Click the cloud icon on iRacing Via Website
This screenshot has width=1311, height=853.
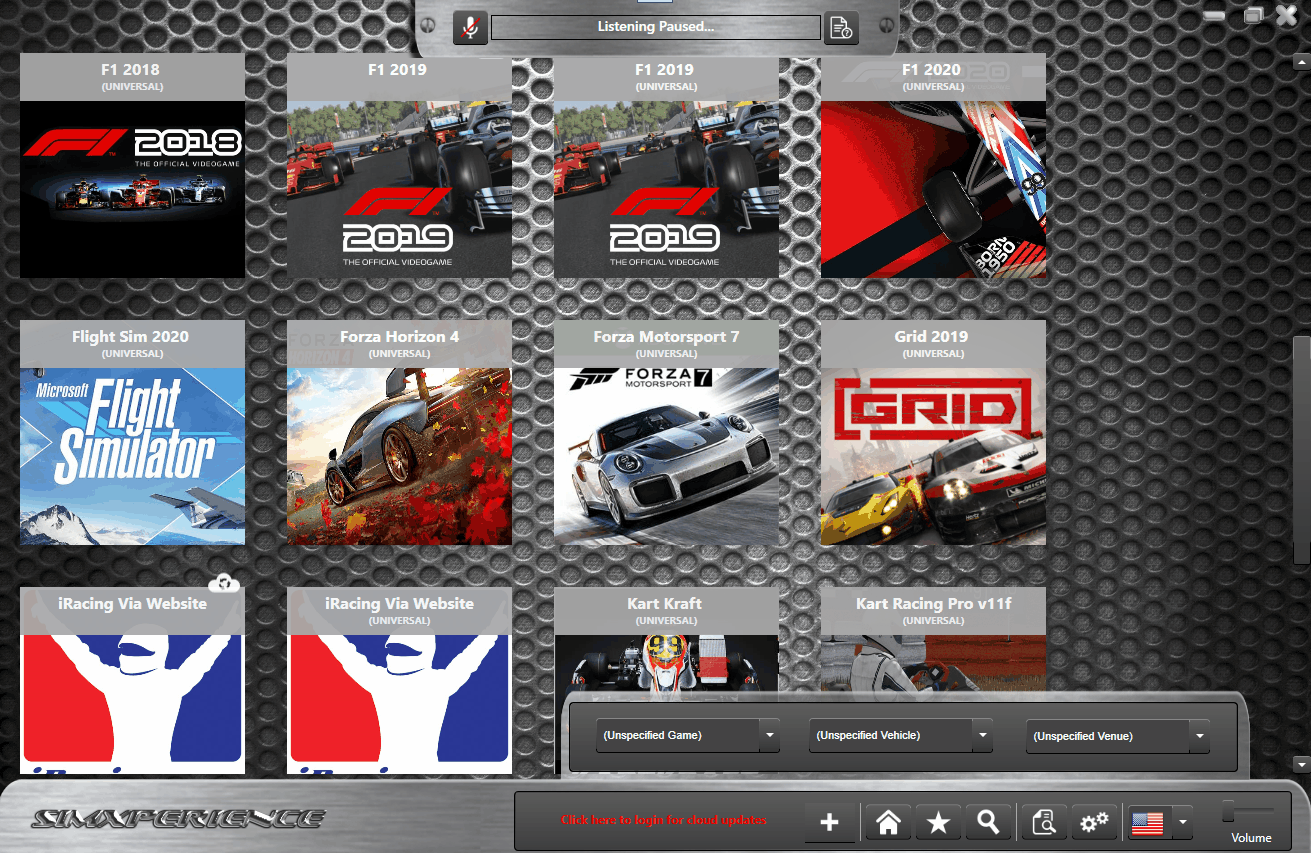point(226,581)
